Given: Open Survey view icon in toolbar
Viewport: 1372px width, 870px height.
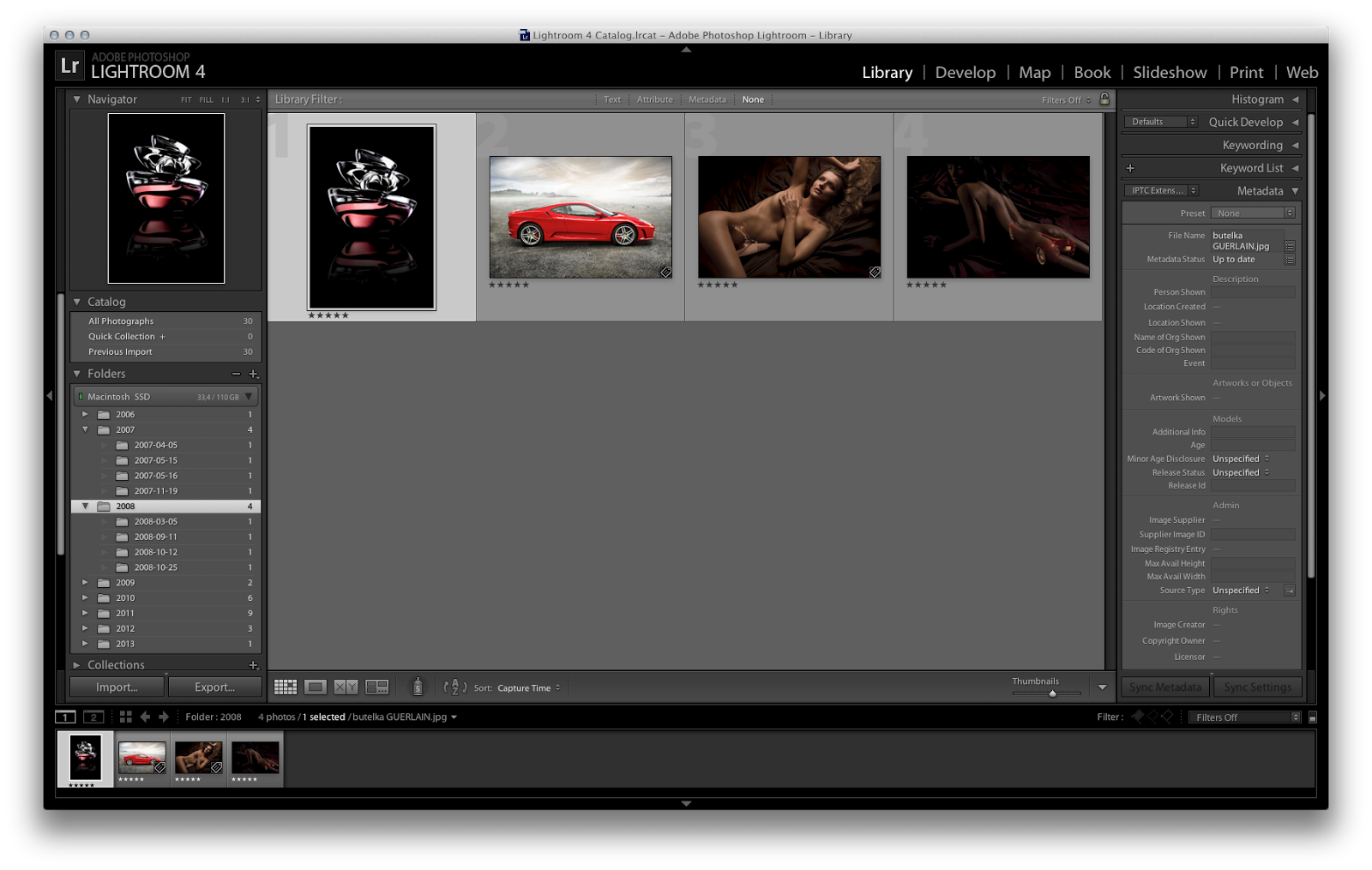Looking at the screenshot, I should [x=376, y=687].
